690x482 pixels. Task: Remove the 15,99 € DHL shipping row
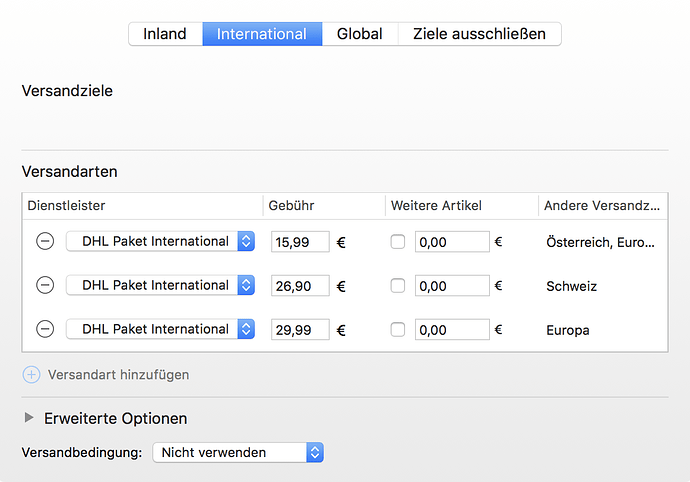pyautogui.click(x=45, y=241)
